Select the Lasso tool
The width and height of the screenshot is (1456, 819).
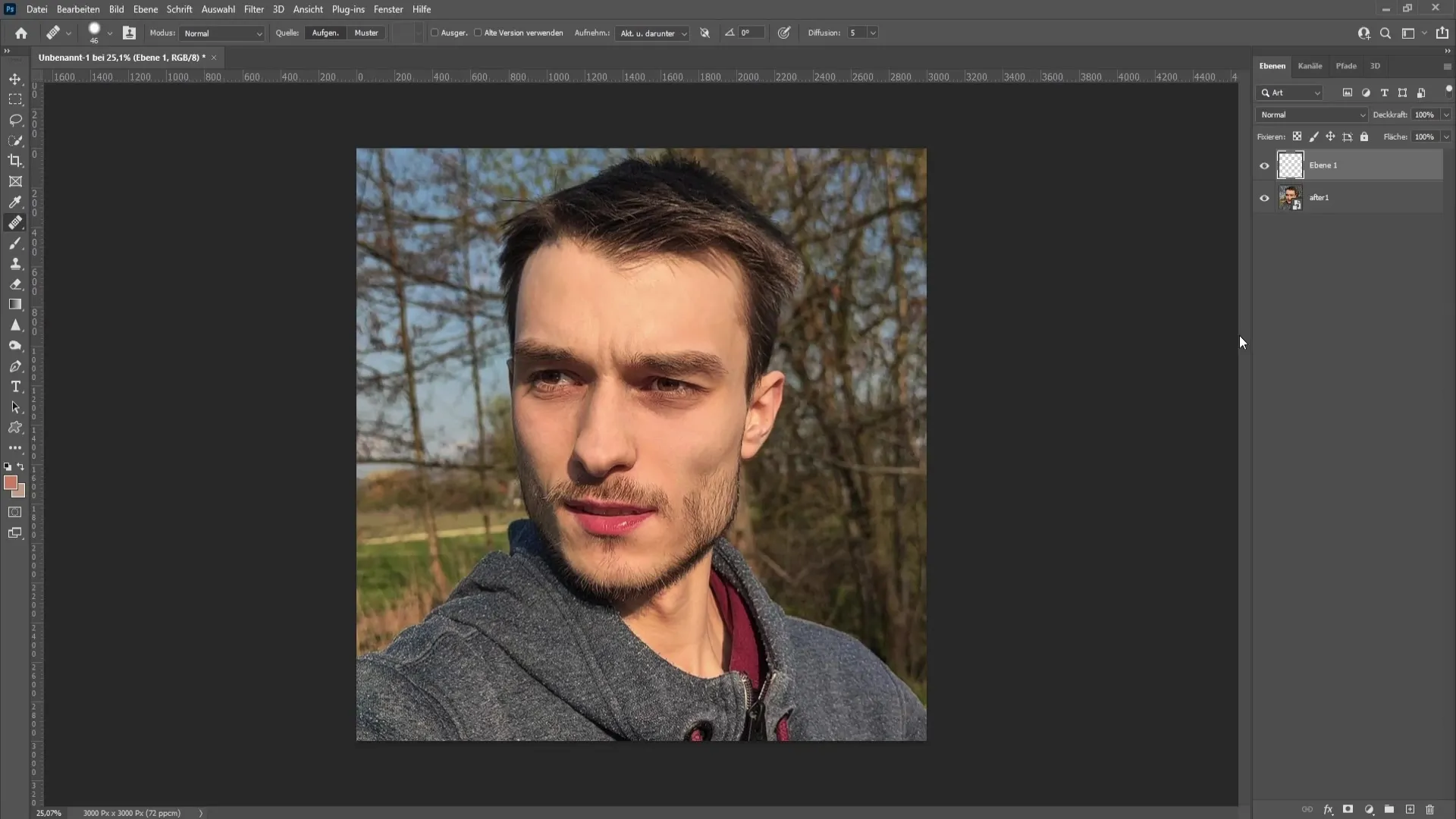[x=15, y=119]
